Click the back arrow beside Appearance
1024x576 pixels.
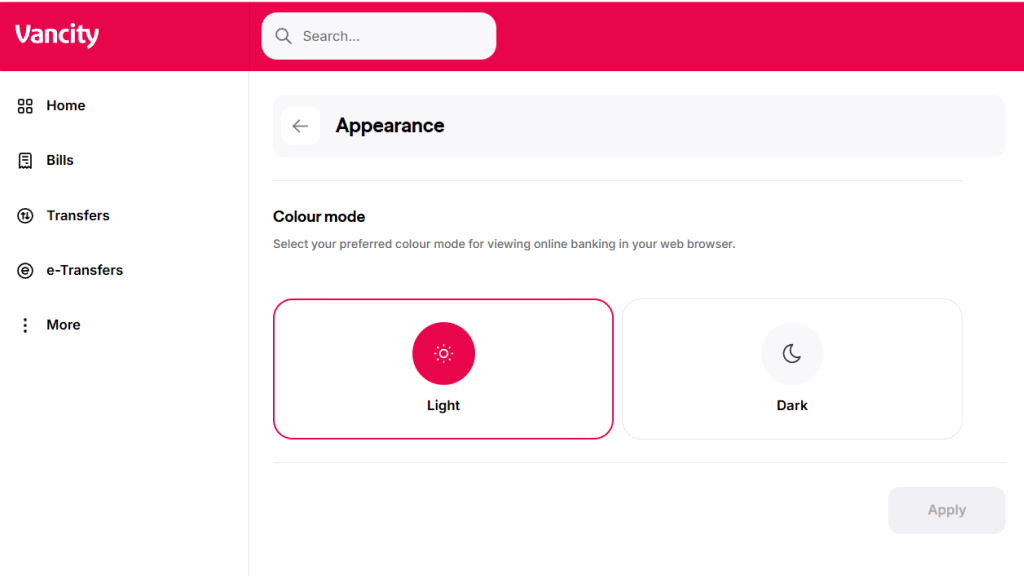click(300, 125)
